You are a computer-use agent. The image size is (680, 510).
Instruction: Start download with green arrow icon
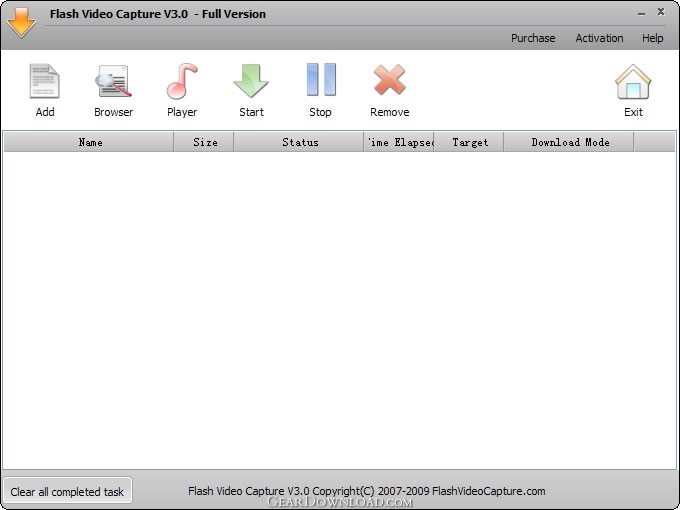click(251, 81)
